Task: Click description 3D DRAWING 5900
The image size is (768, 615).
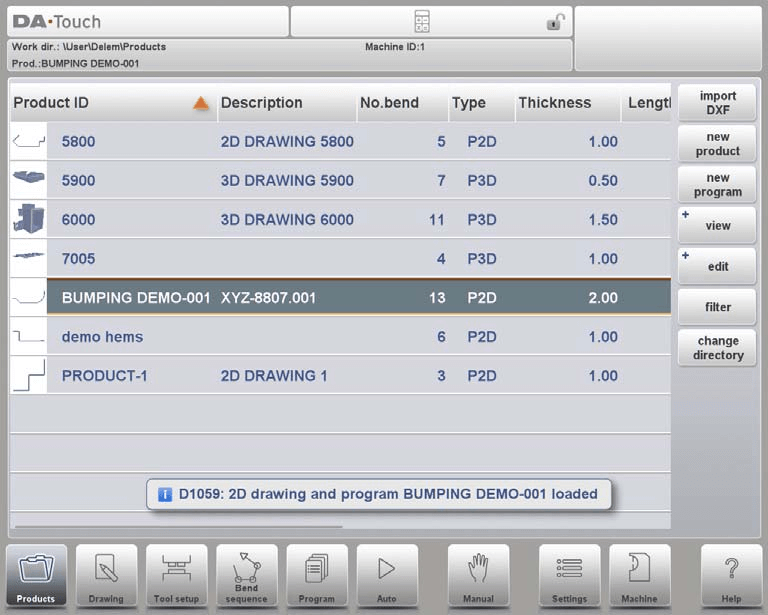Action: (287, 180)
